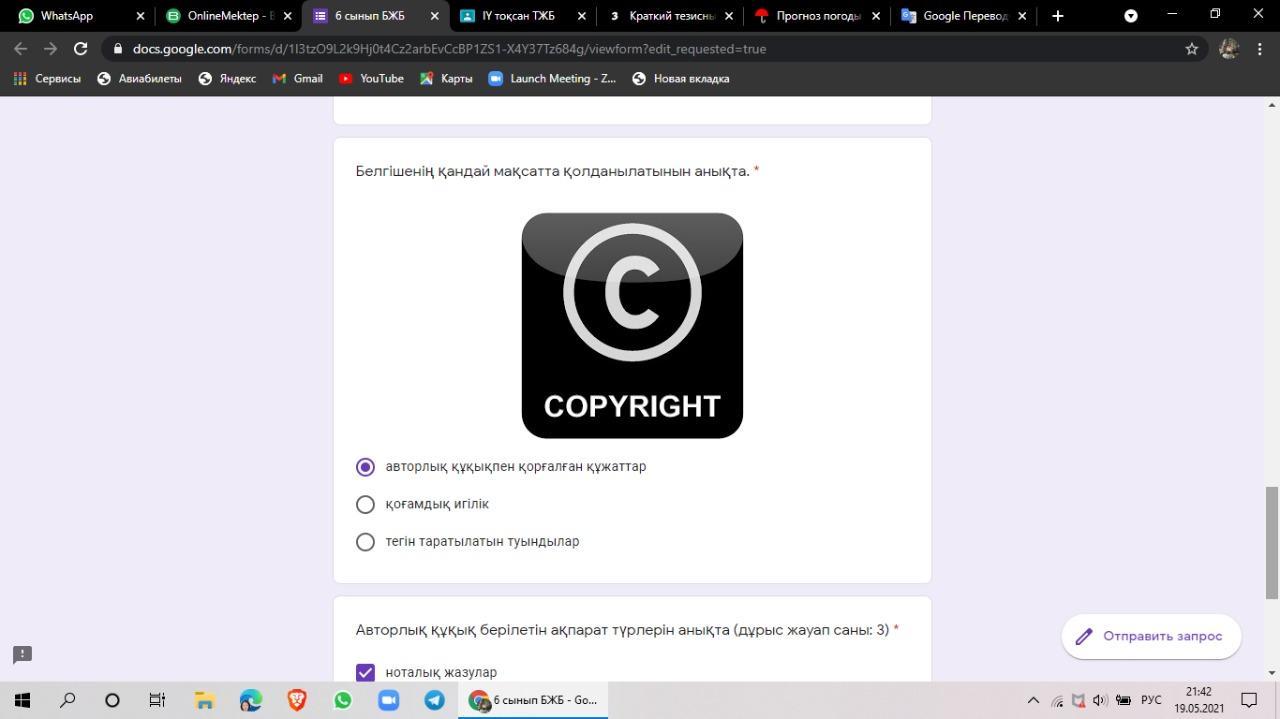Open Cortana from the taskbar

(112, 700)
